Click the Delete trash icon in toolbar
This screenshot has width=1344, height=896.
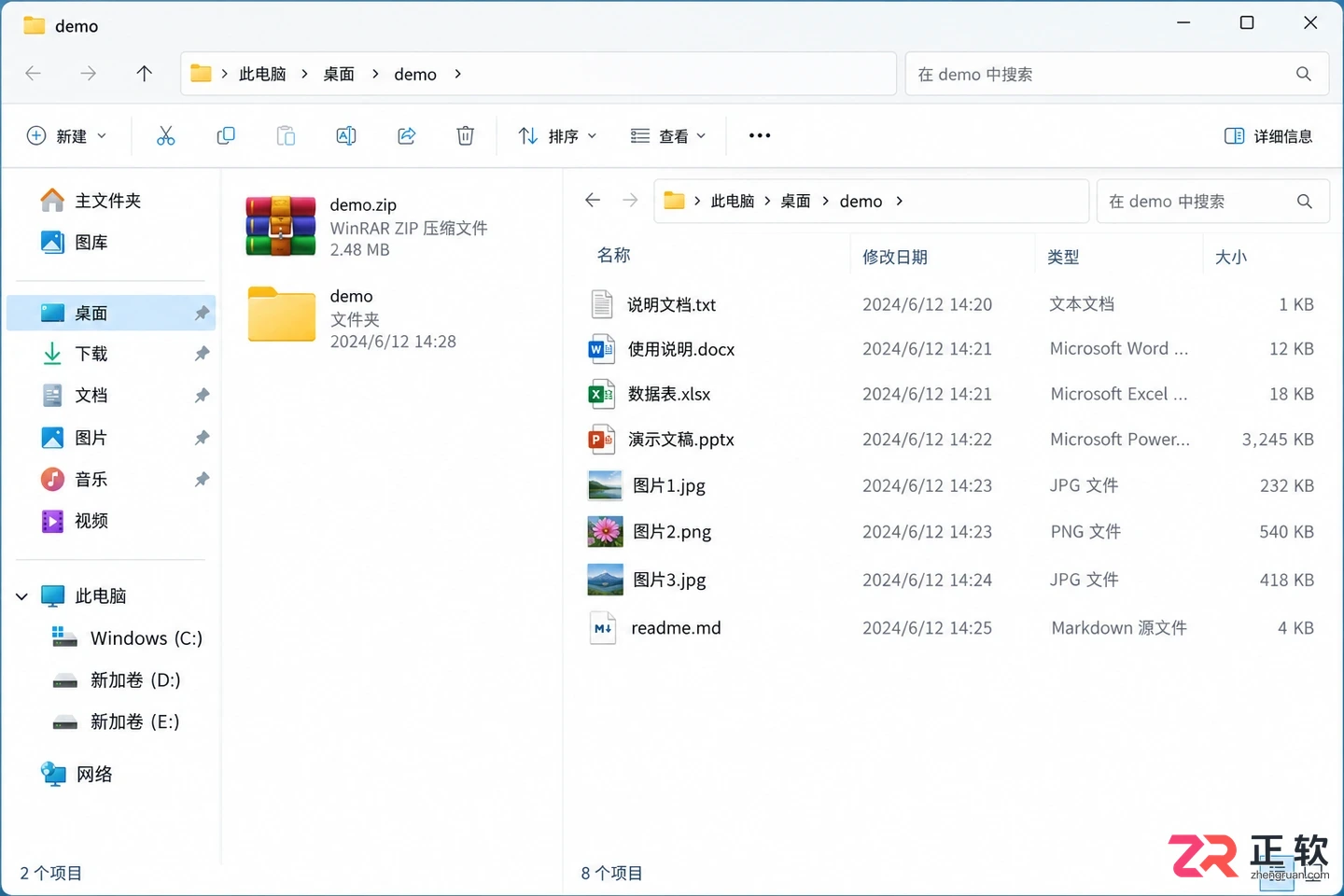465,136
